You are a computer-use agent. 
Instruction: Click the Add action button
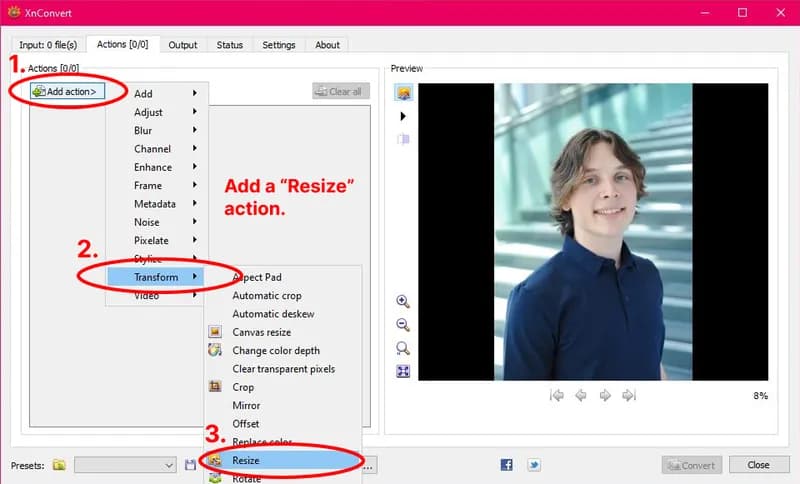click(67, 91)
